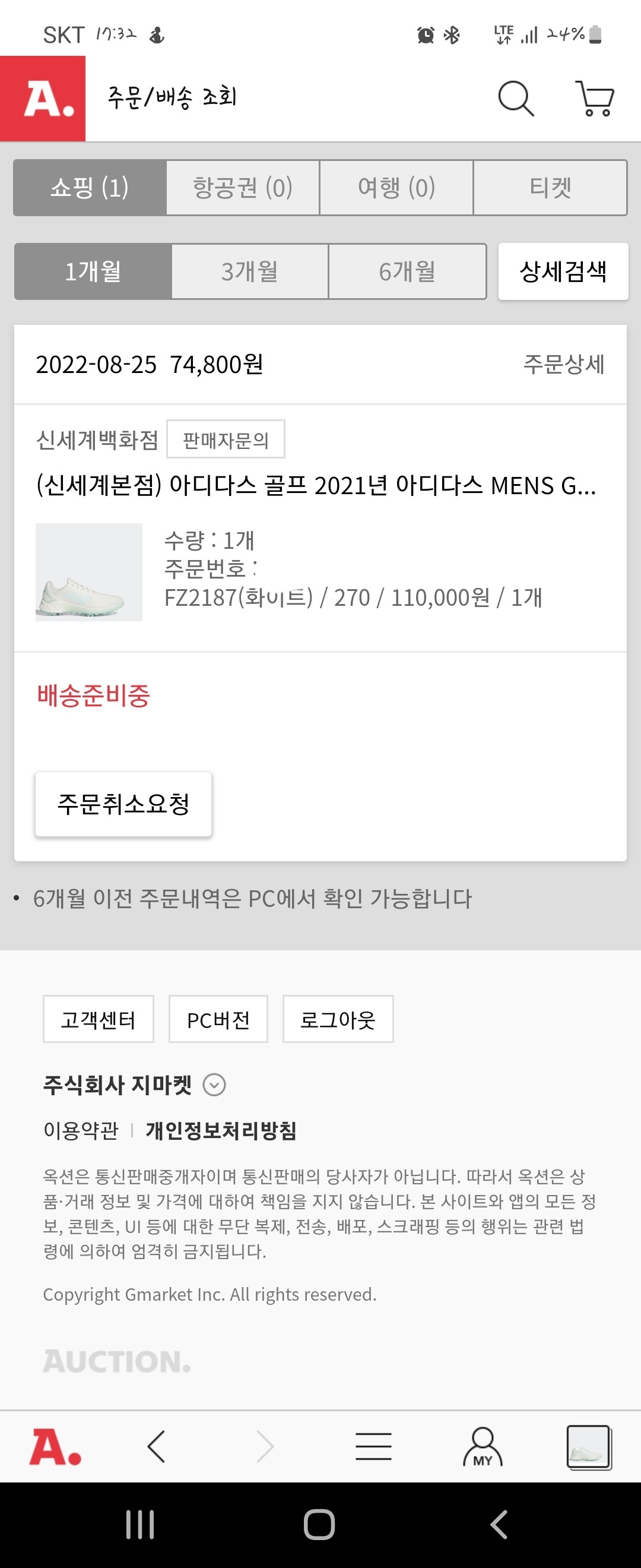Open the hamburger menu icon

click(373, 1446)
